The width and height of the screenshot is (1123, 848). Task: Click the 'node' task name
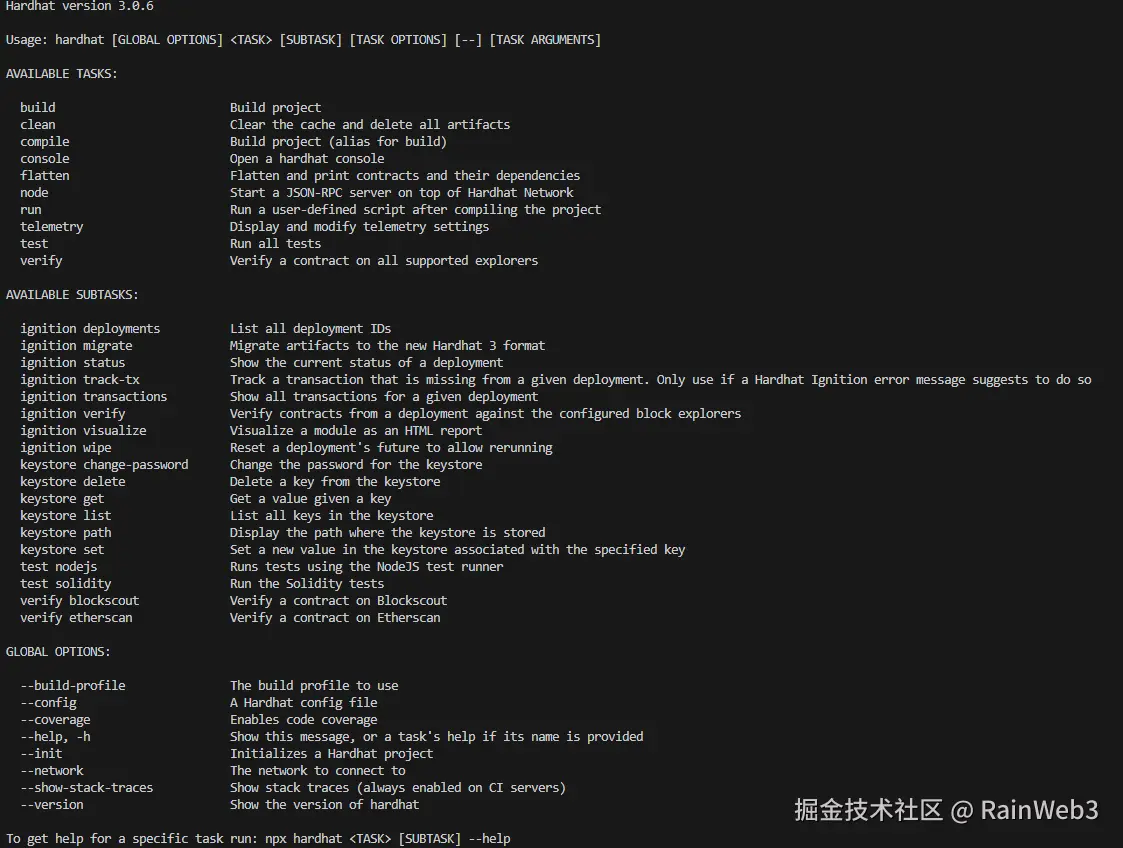tap(34, 192)
